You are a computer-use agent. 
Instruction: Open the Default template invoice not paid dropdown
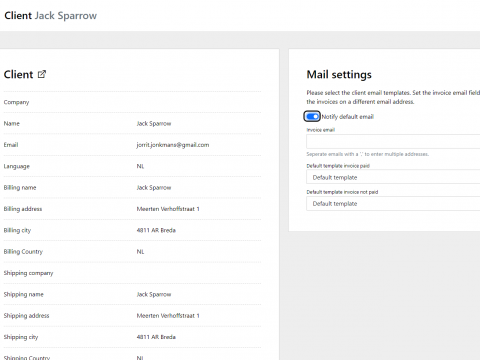(393, 203)
